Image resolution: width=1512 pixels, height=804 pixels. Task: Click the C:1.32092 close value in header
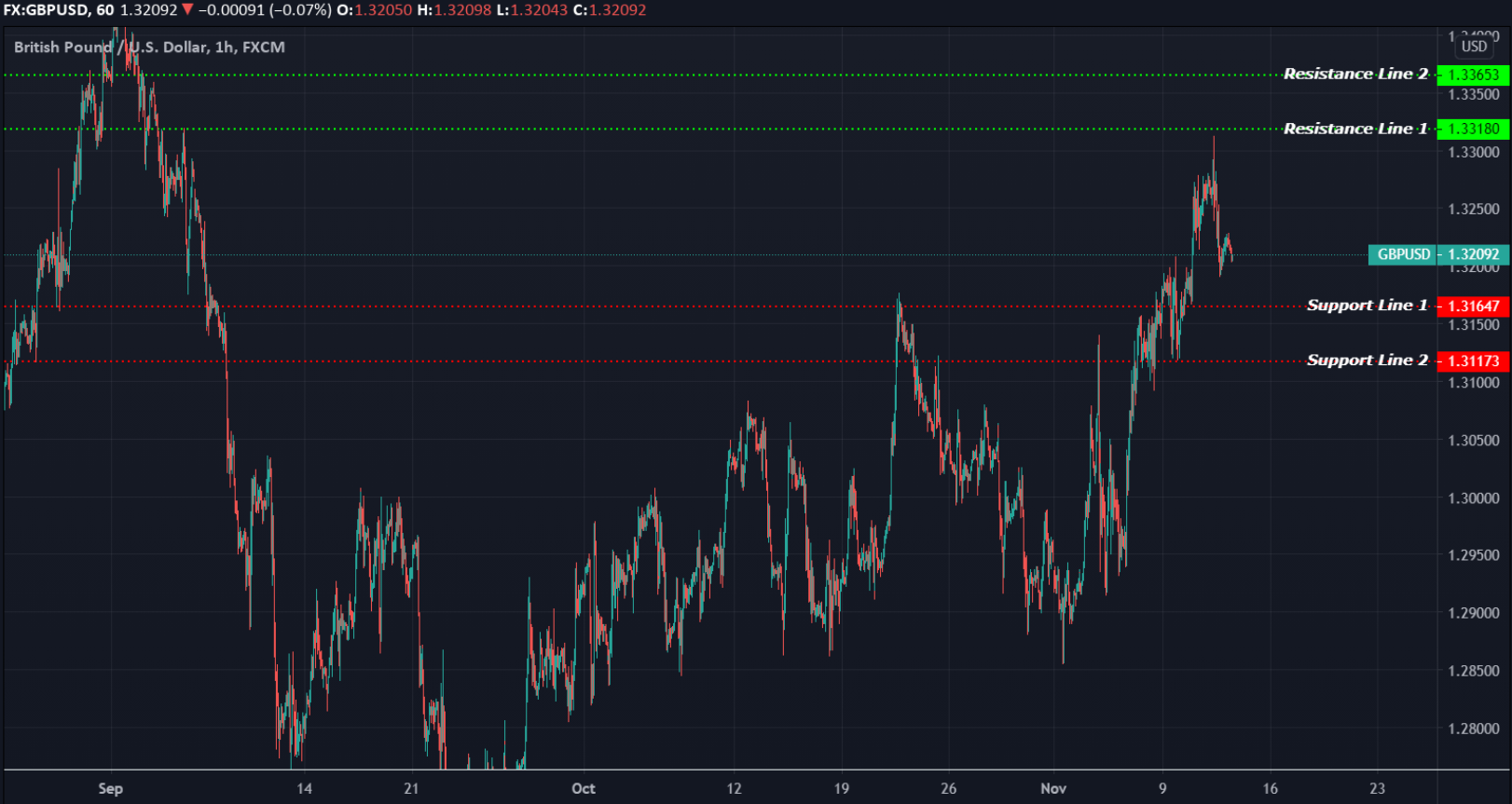pyautogui.click(x=609, y=10)
